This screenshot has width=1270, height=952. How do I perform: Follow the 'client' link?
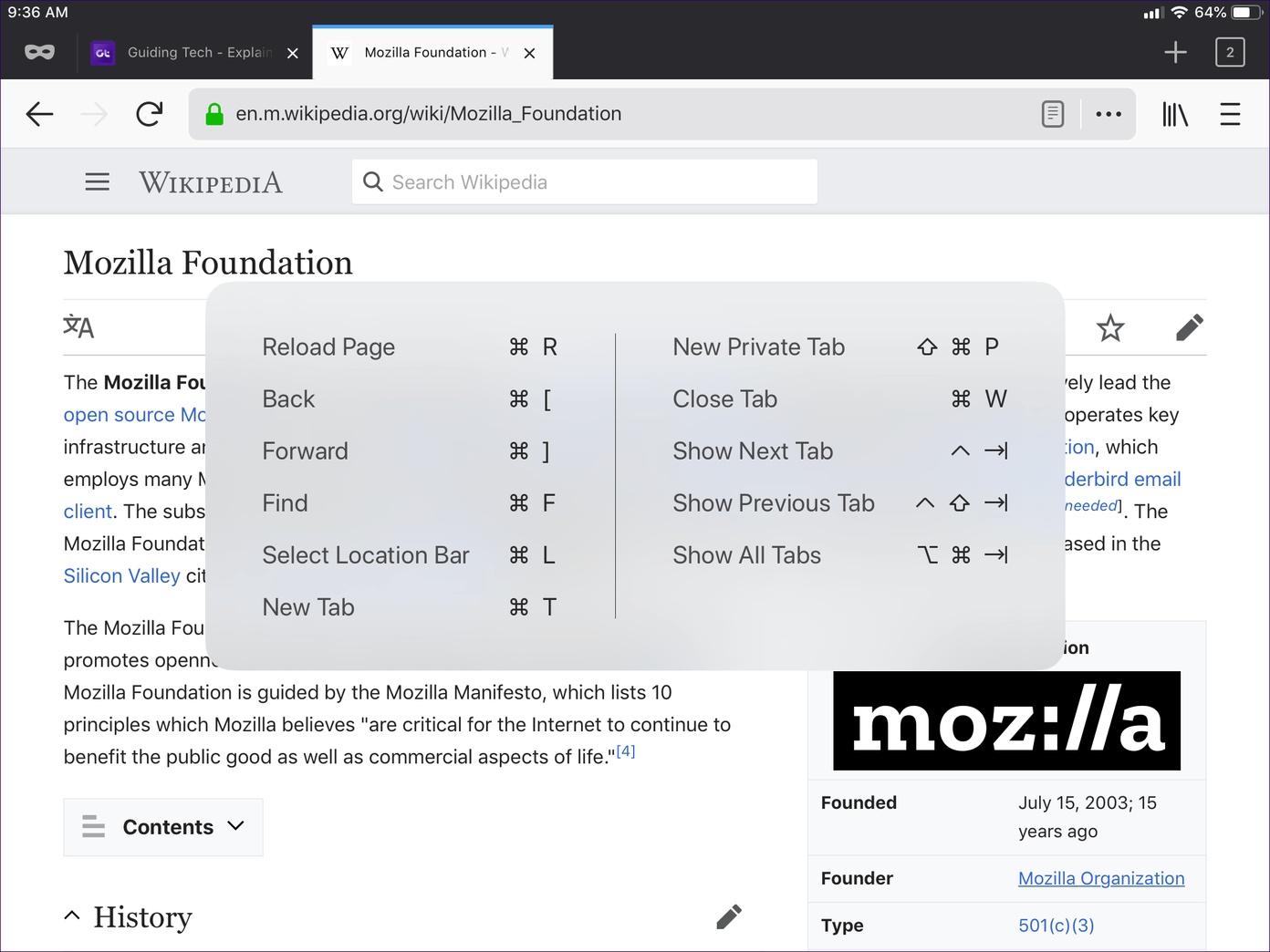click(x=88, y=512)
